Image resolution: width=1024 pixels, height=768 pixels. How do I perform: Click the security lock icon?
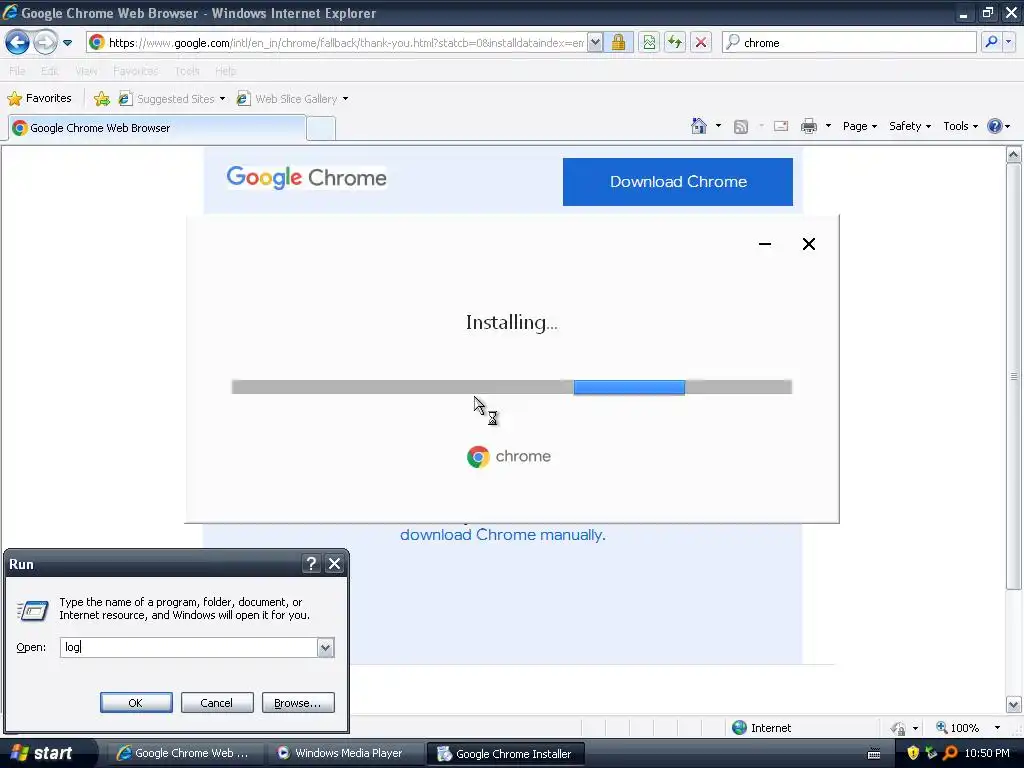tap(618, 43)
